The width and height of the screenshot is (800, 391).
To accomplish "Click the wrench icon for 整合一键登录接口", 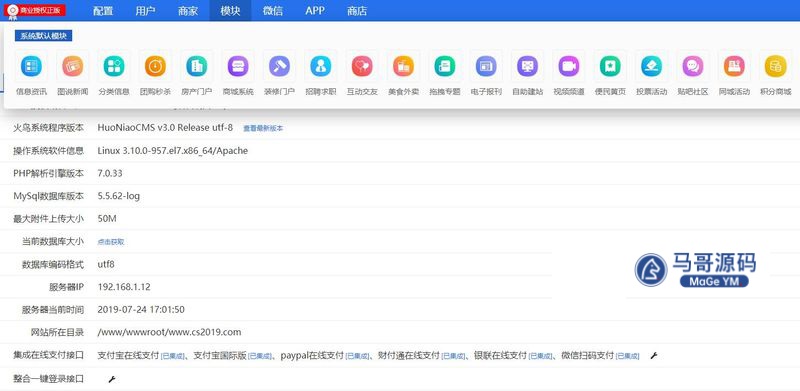I will (111, 379).
